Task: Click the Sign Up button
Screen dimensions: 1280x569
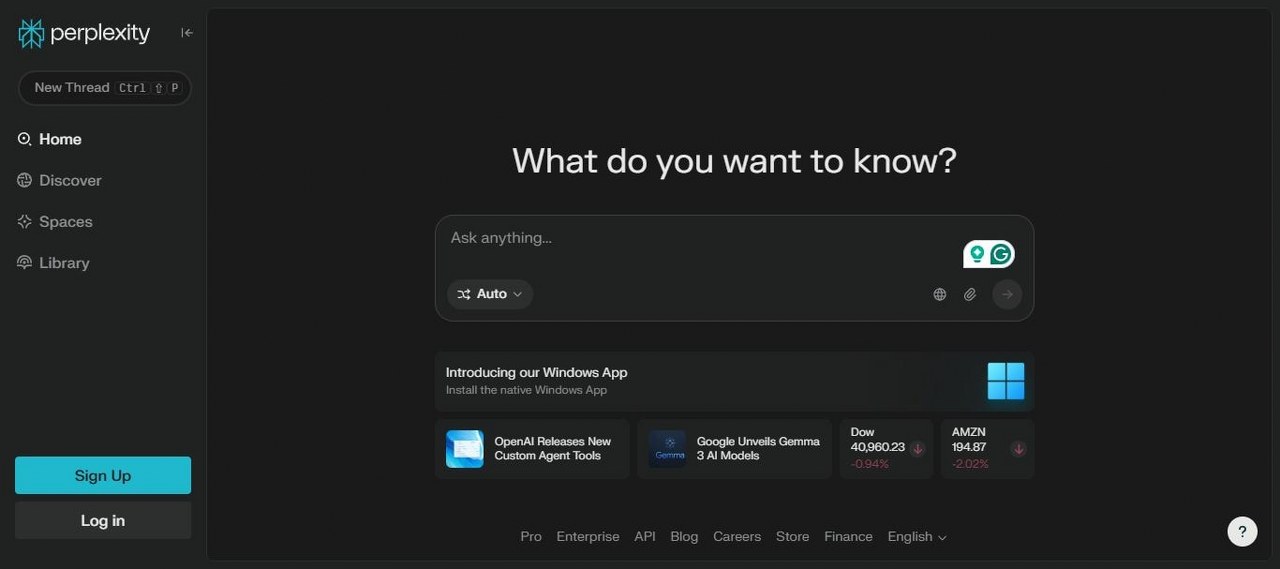Action: coord(103,476)
